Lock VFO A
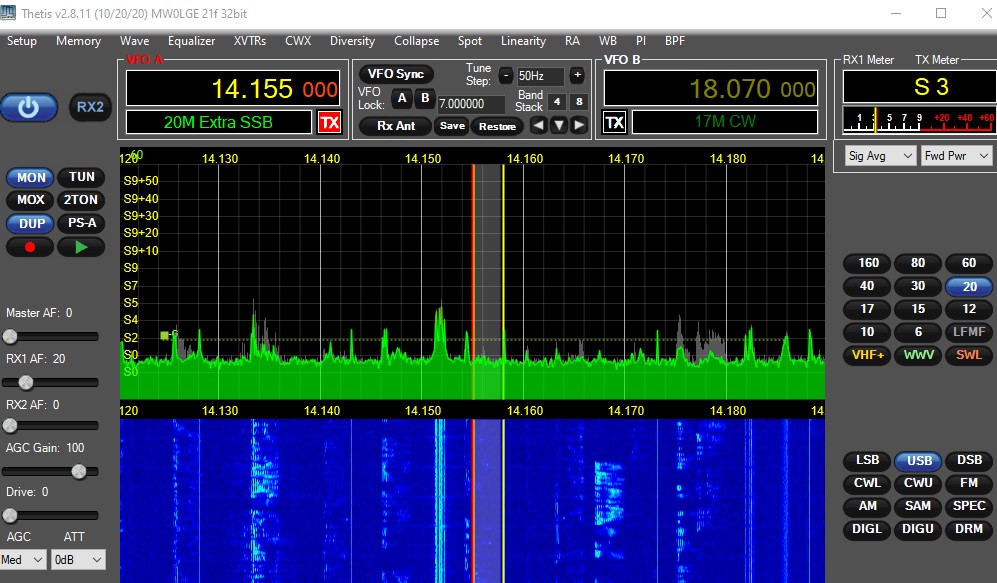 (402, 99)
